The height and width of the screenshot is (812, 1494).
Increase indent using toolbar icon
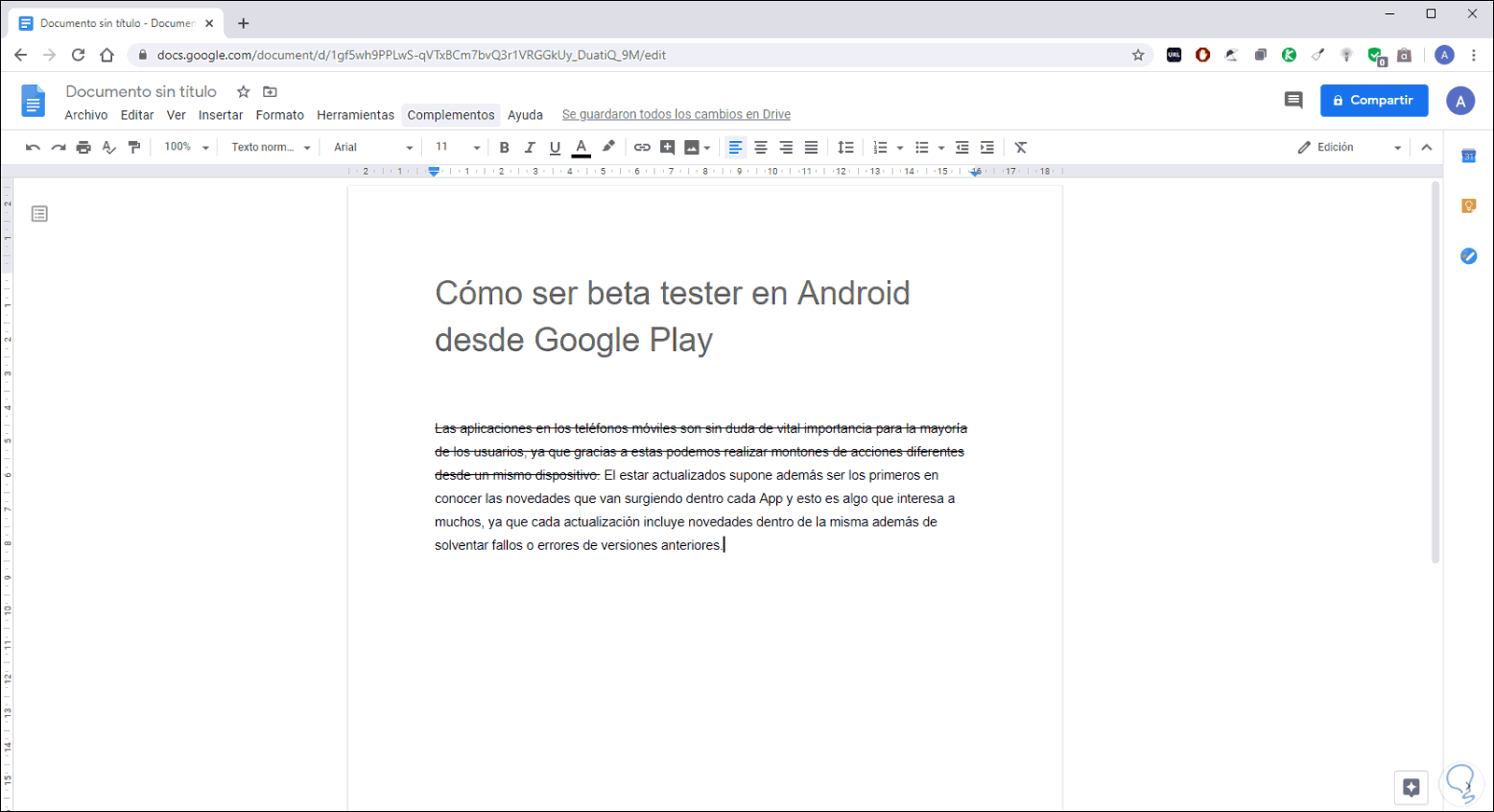pyautogui.click(x=987, y=147)
